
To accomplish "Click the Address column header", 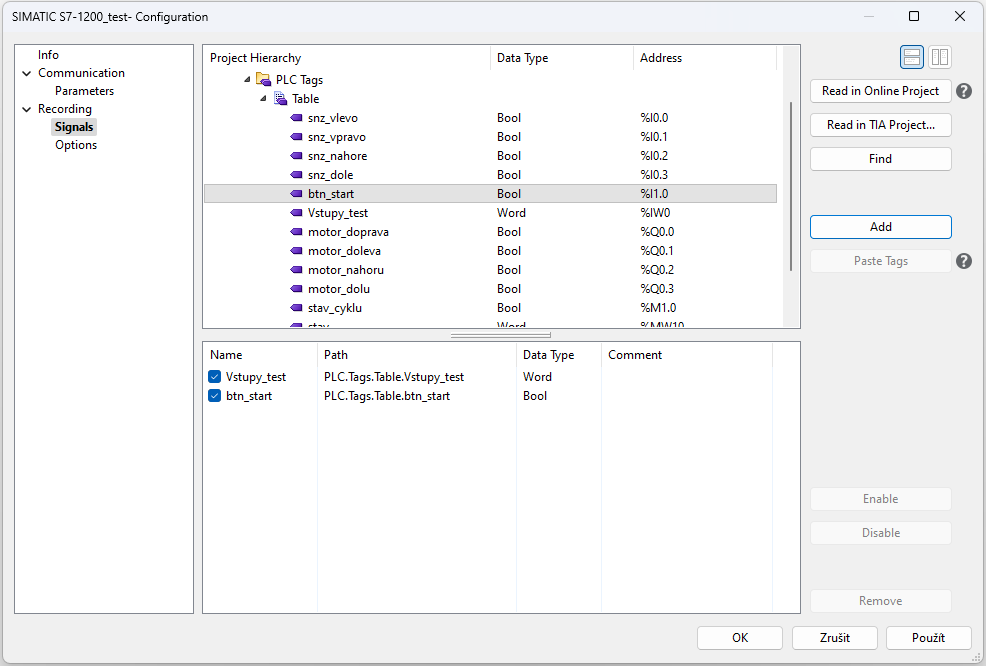I will [x=705, y=58].
